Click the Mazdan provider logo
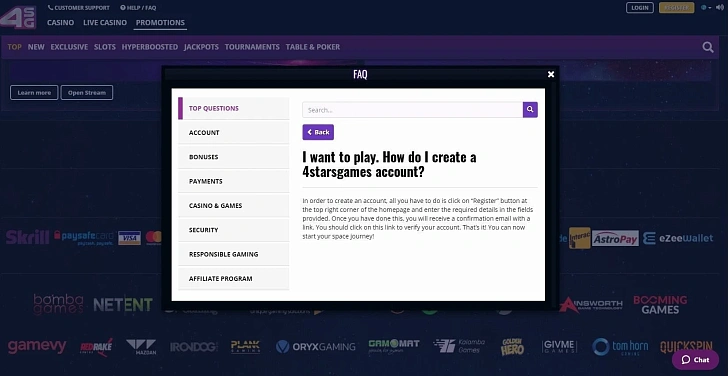 pyautogui.click(x=141, y=347)
